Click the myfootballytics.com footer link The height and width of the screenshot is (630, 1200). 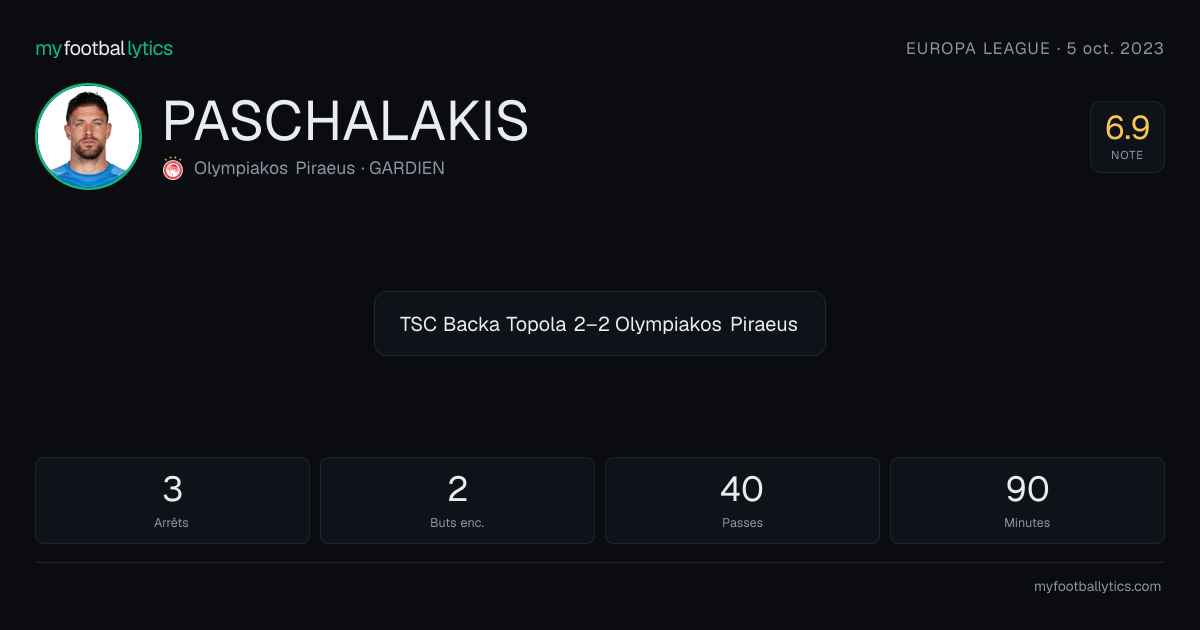[x=1097, y=587]
